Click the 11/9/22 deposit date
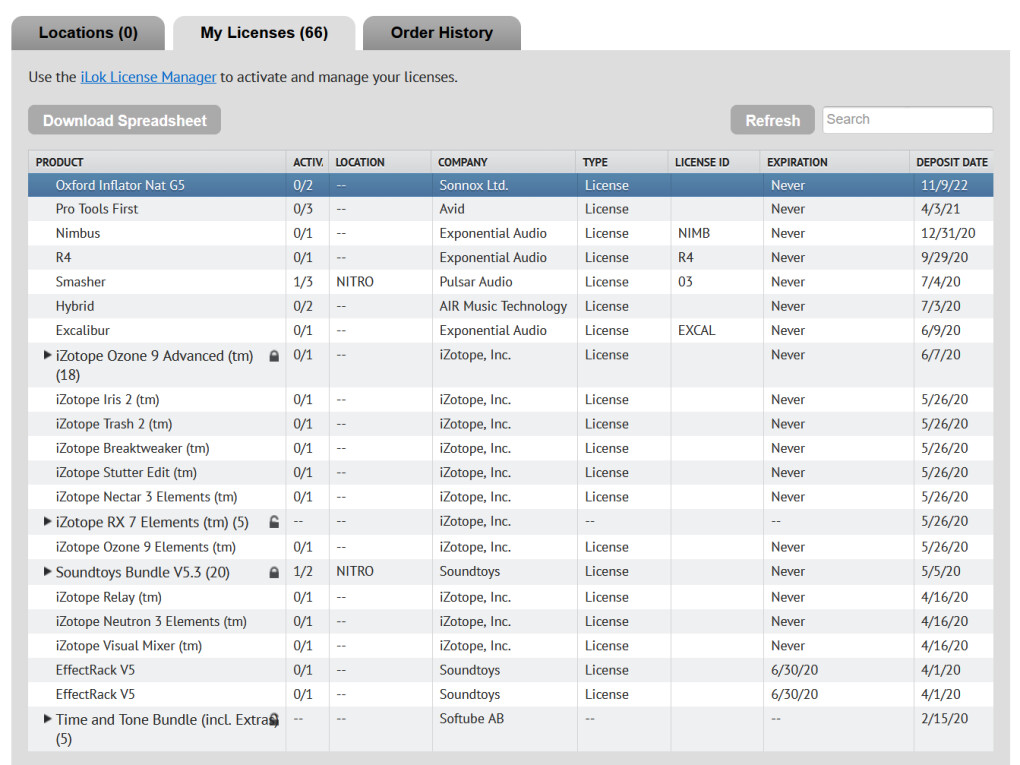The width and height of the screenshot is (1020, 765). point(944,185)
